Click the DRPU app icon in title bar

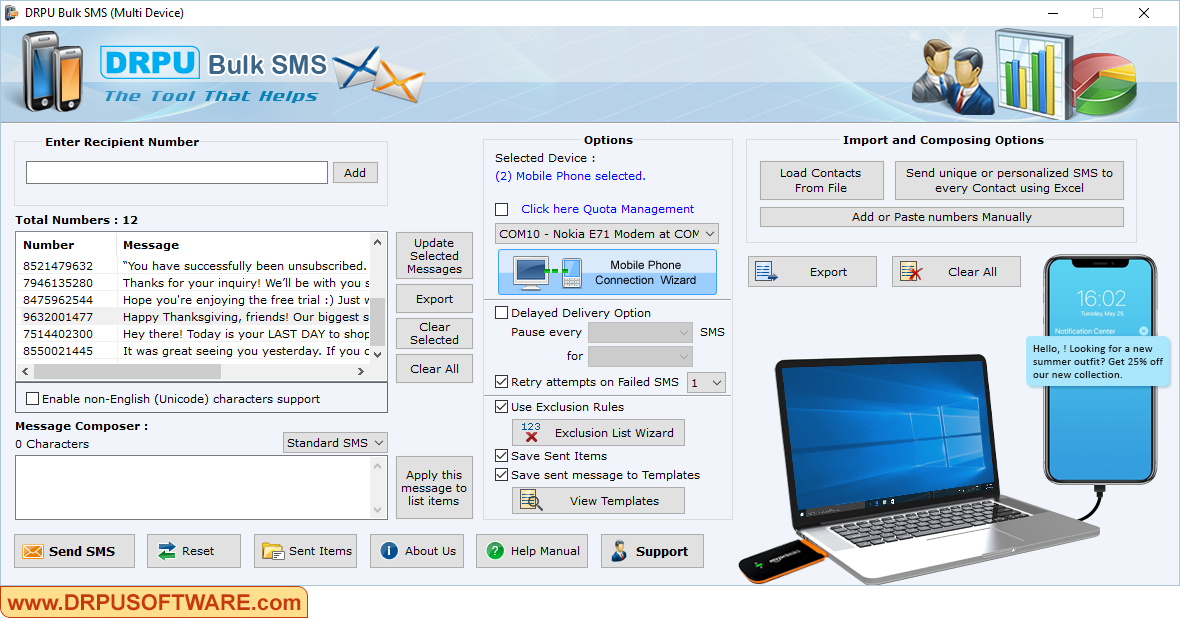point(11,13)
